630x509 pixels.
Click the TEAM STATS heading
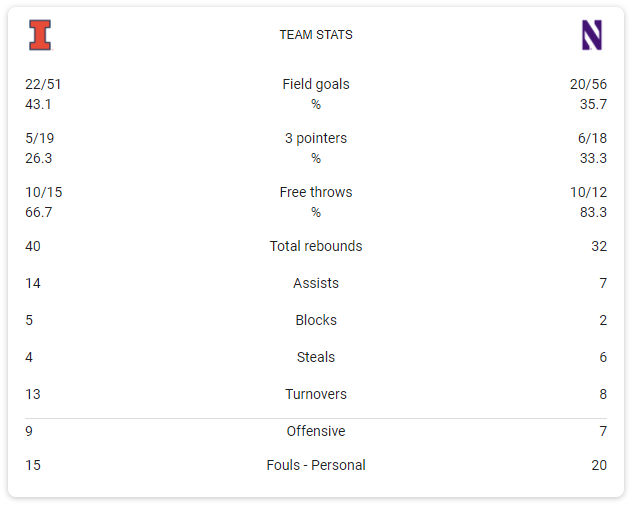point(316,35)
